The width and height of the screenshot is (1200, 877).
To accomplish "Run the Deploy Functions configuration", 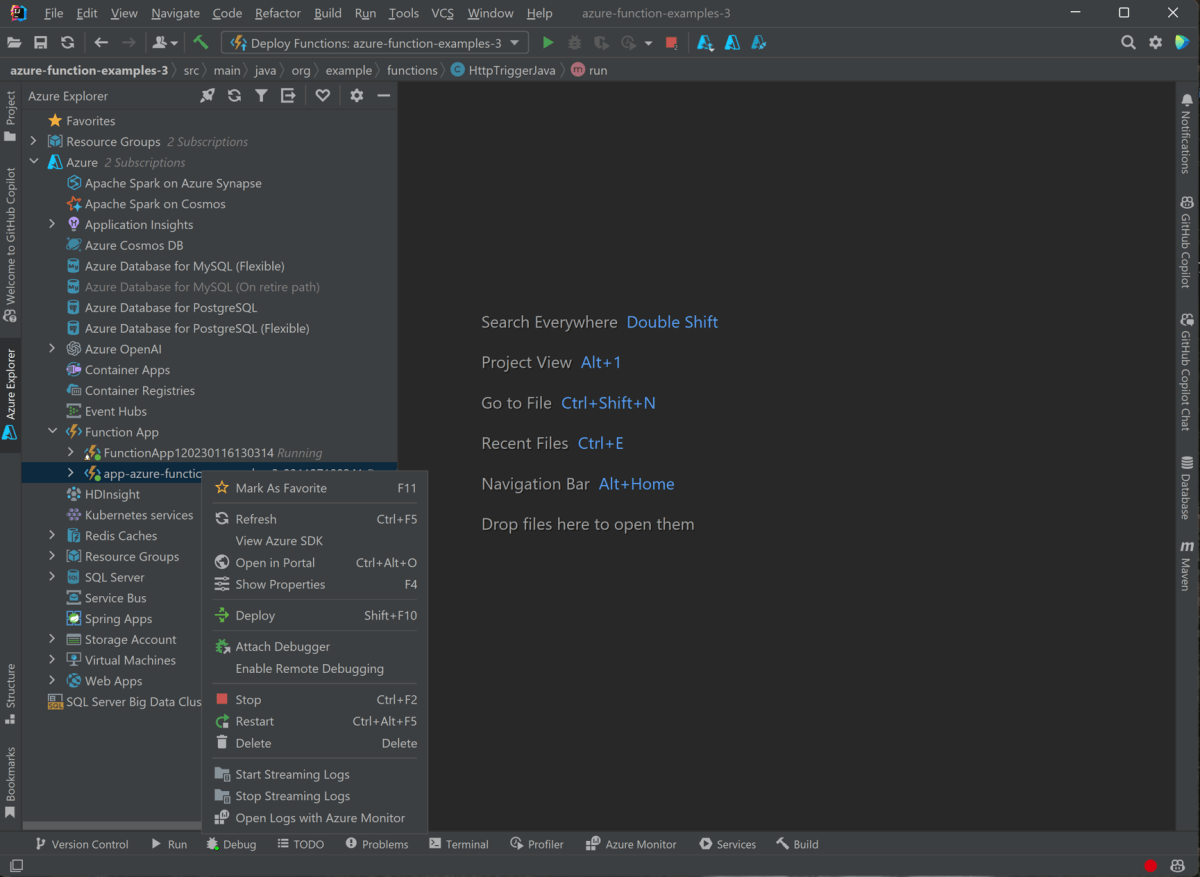I will (547, 42).
